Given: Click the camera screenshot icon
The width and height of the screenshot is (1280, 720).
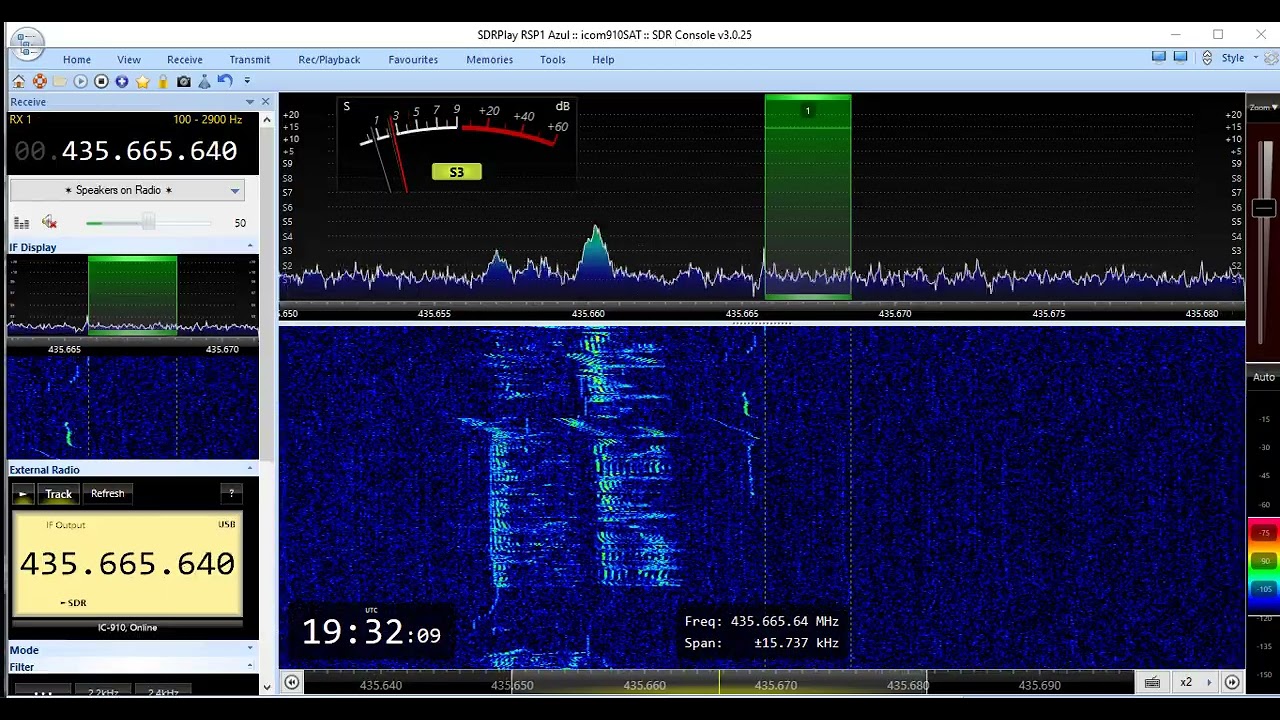Looking at the screenshot, I should click(x=184, y=81).
